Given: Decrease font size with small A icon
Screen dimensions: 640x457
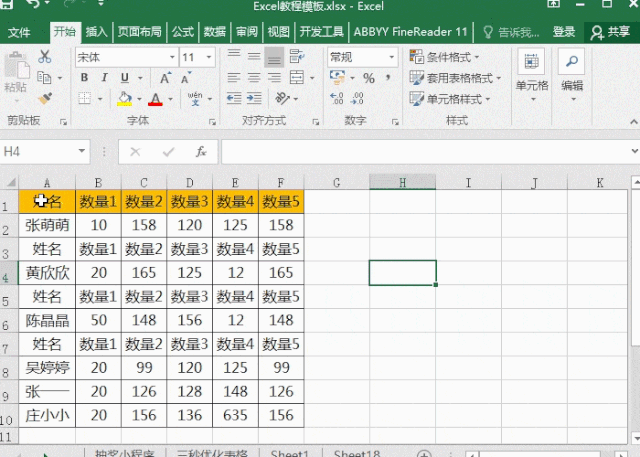Looking at the screenshot, I should (186, 78).
